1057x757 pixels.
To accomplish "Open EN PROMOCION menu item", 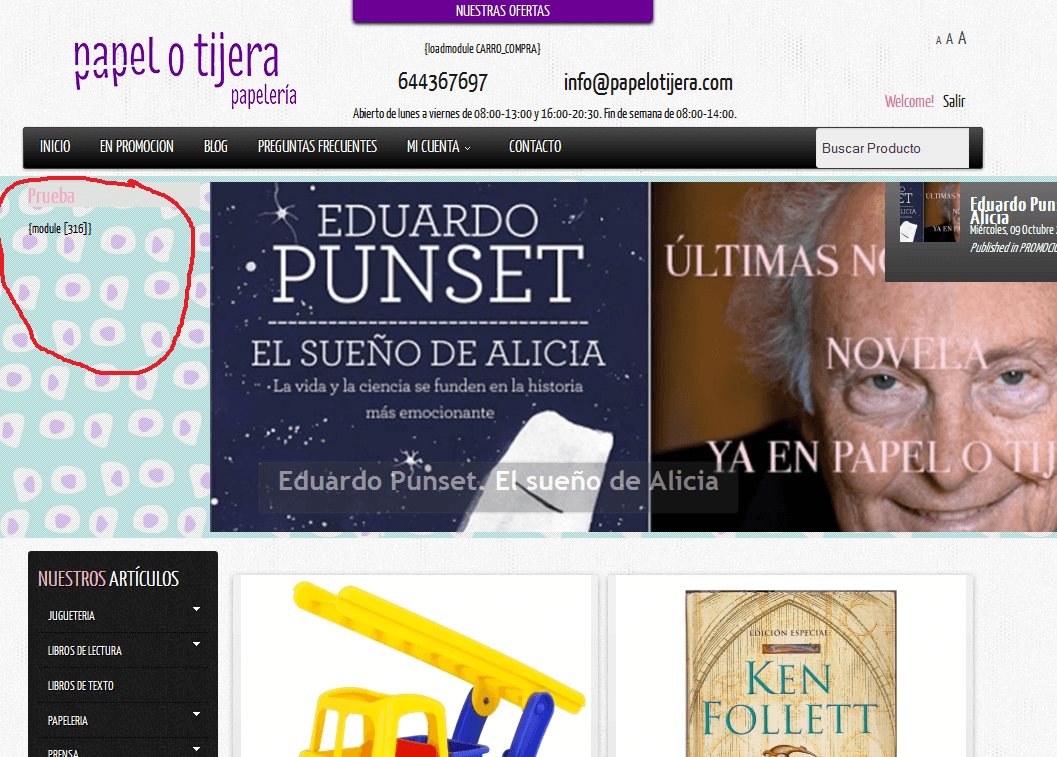I will [137, 146].
